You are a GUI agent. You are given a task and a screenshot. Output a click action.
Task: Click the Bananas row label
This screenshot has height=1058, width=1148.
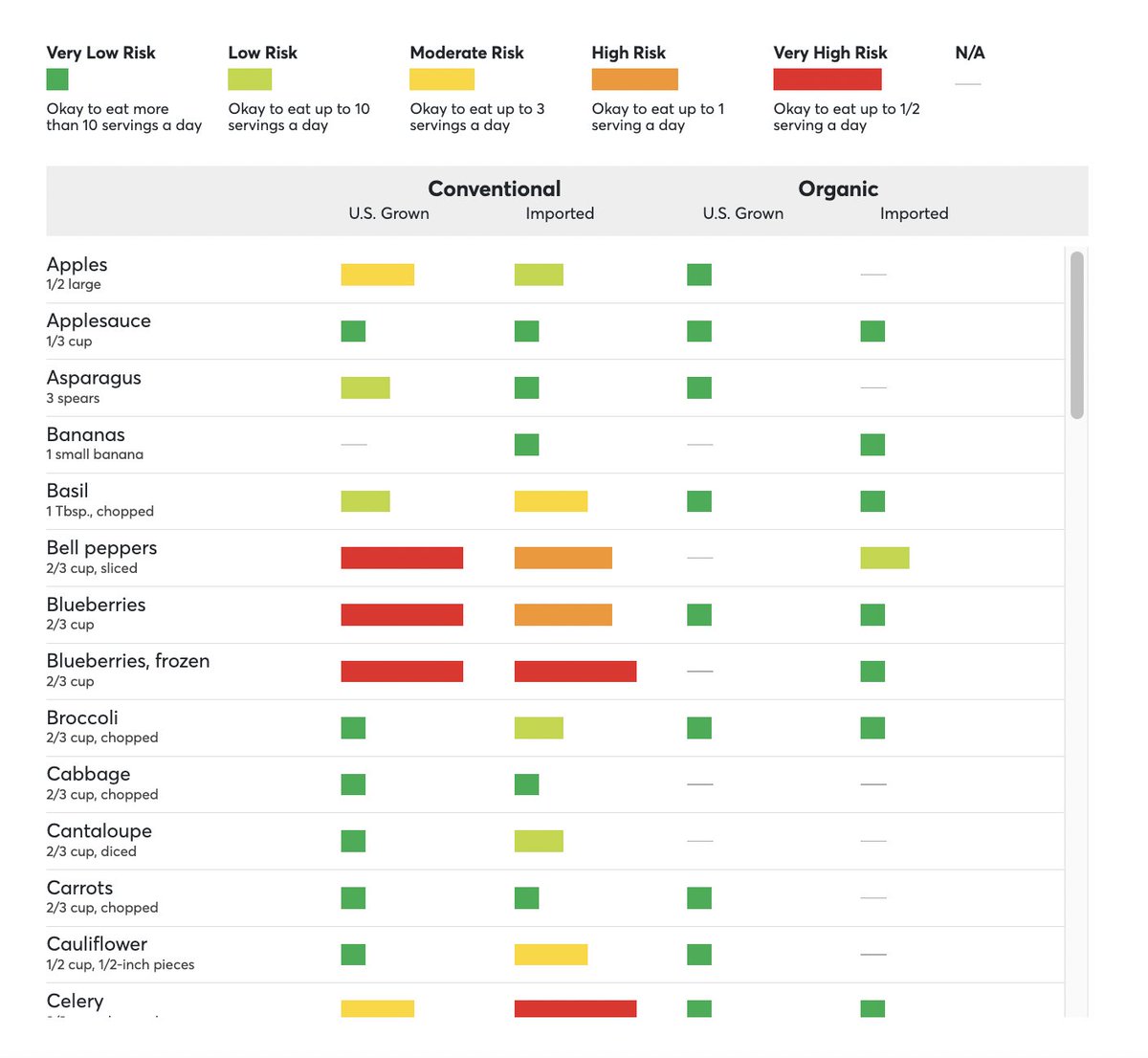(x=85, y=434)
